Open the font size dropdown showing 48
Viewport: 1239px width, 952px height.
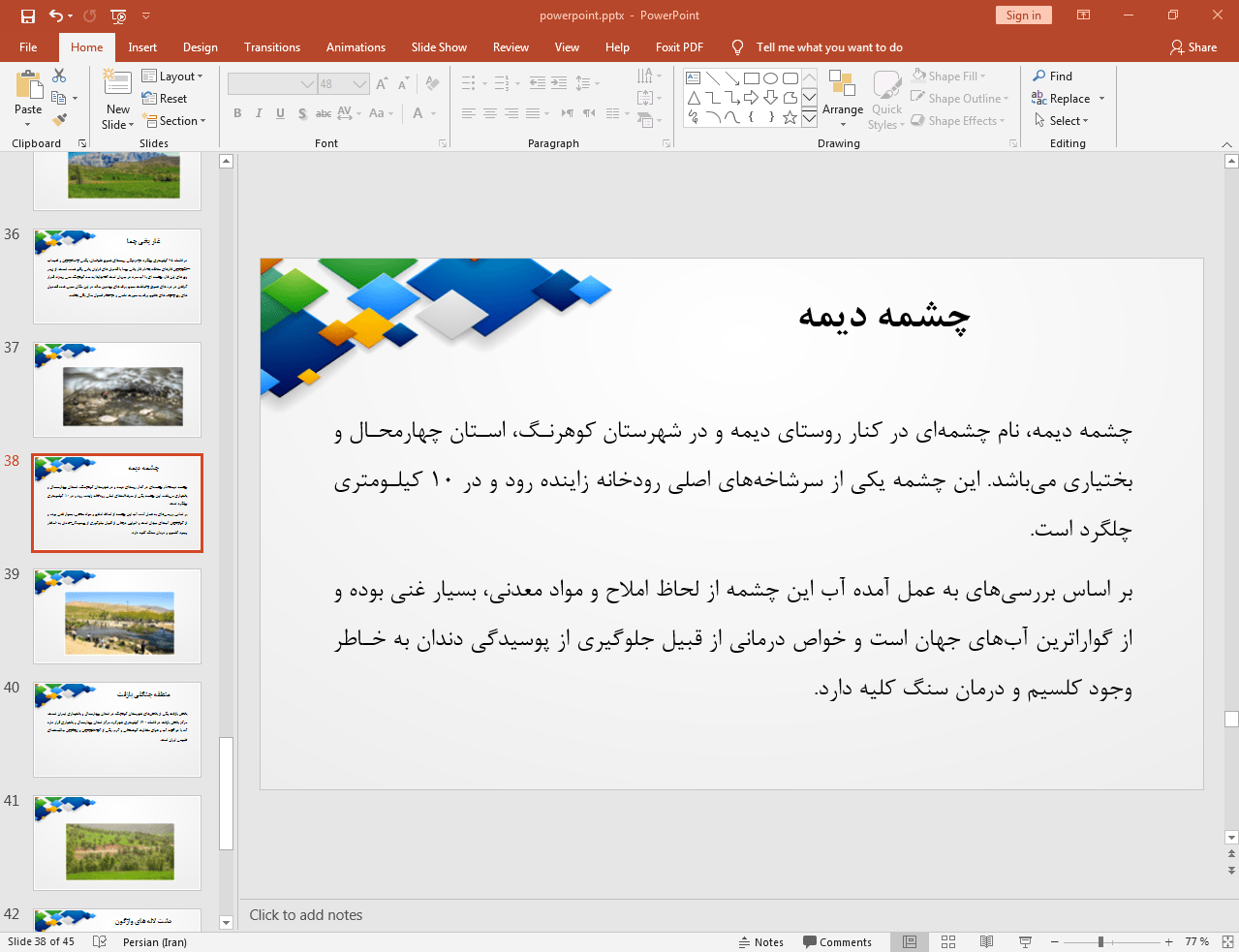tap(359, 84)
